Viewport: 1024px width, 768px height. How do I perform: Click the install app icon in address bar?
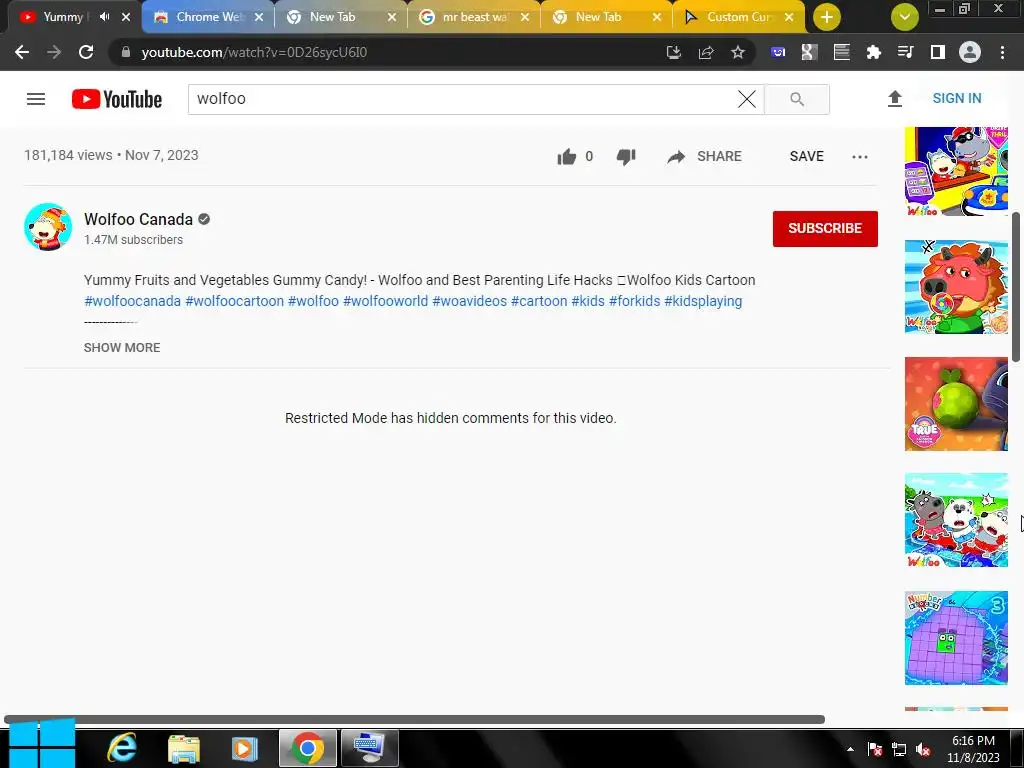click(674, 52)
